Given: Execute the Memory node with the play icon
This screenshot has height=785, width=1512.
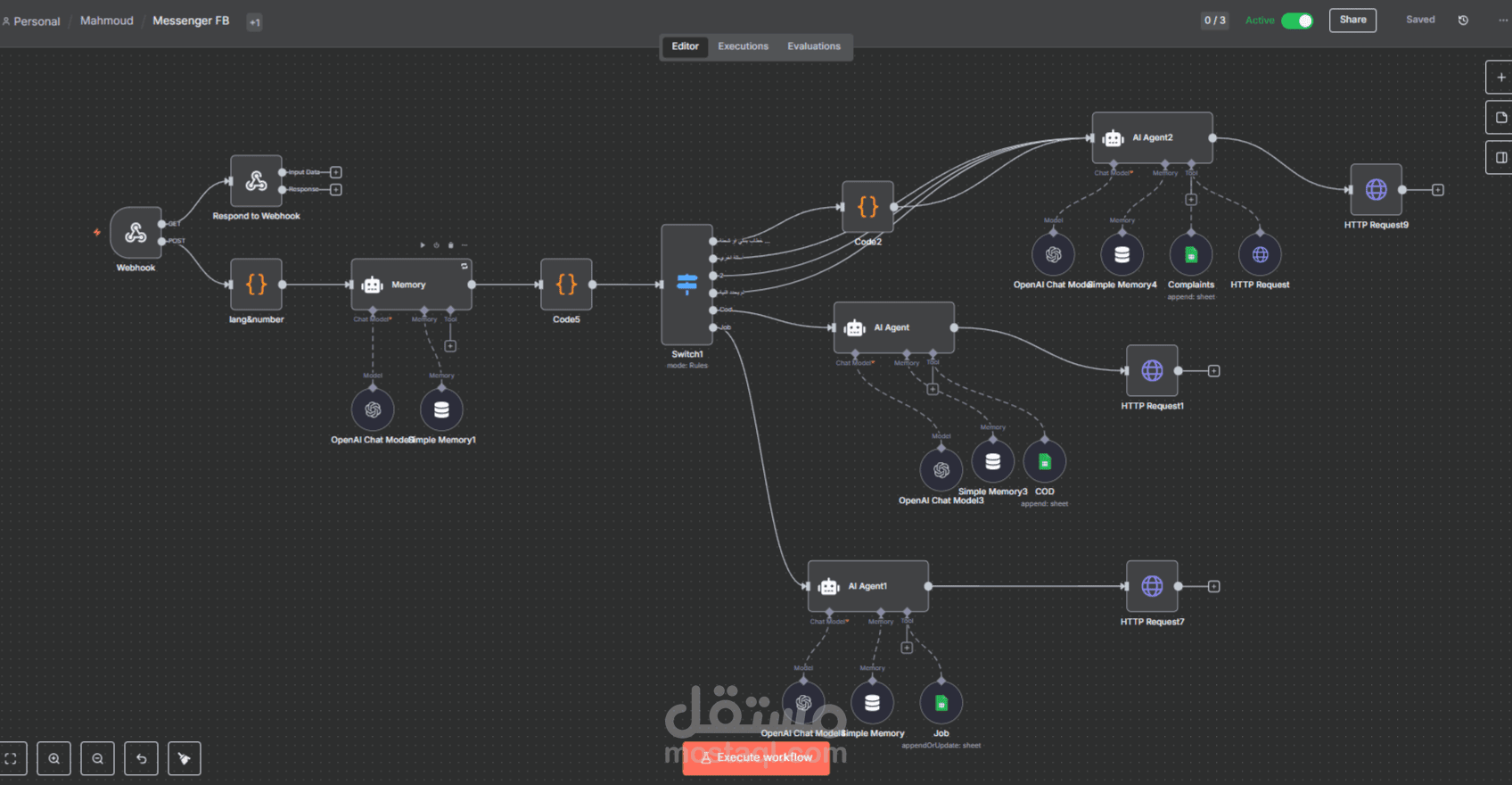Looking at the screenshot, I should pyautogui.click(x=423, y=245).
